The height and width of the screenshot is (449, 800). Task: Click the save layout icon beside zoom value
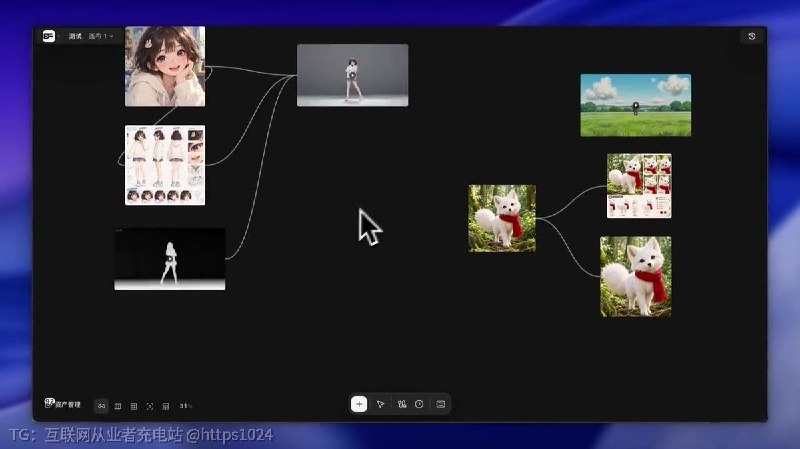[166, 406]
